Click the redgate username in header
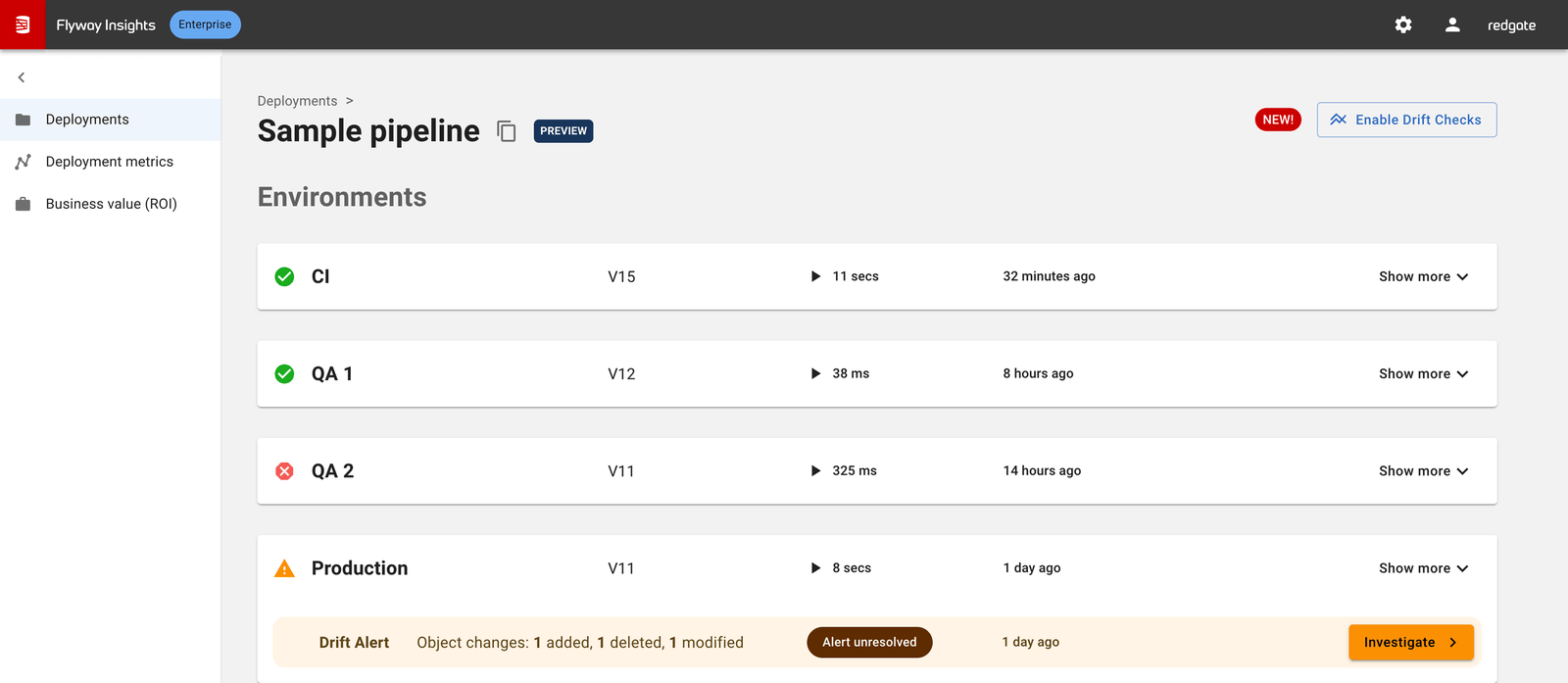 1511,25
